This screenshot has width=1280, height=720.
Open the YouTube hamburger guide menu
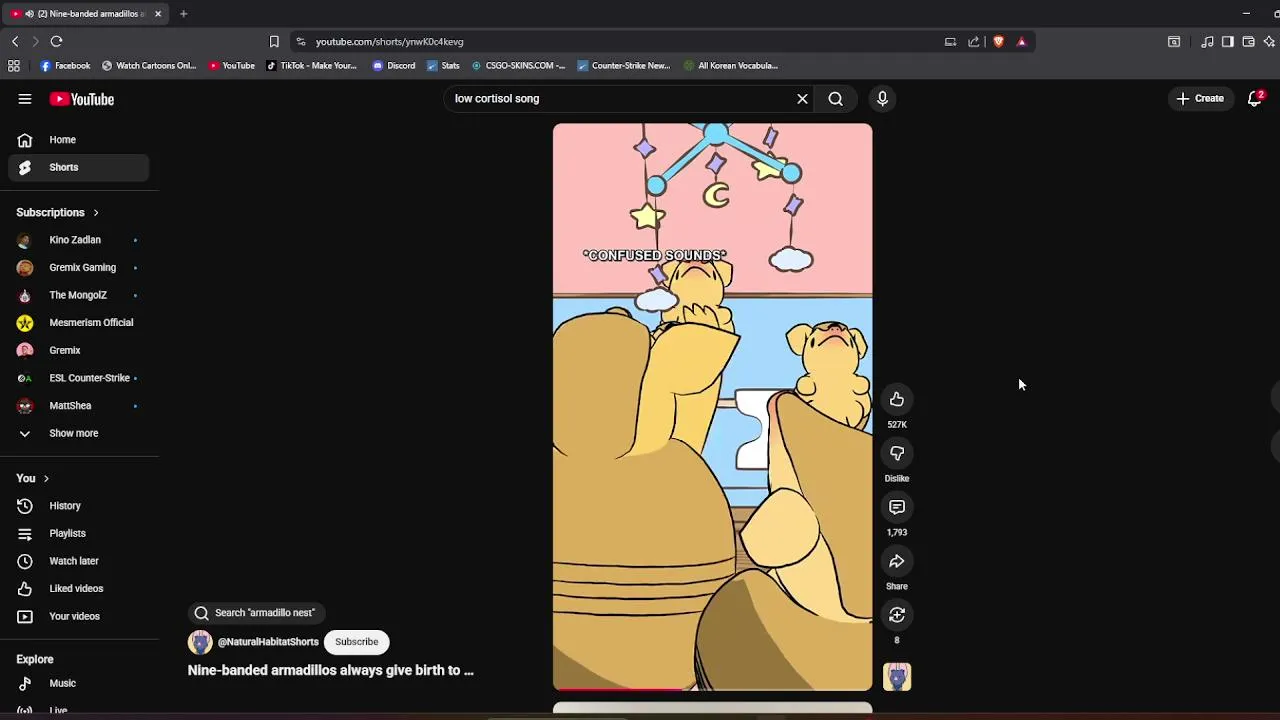click(x=25, y=99)
